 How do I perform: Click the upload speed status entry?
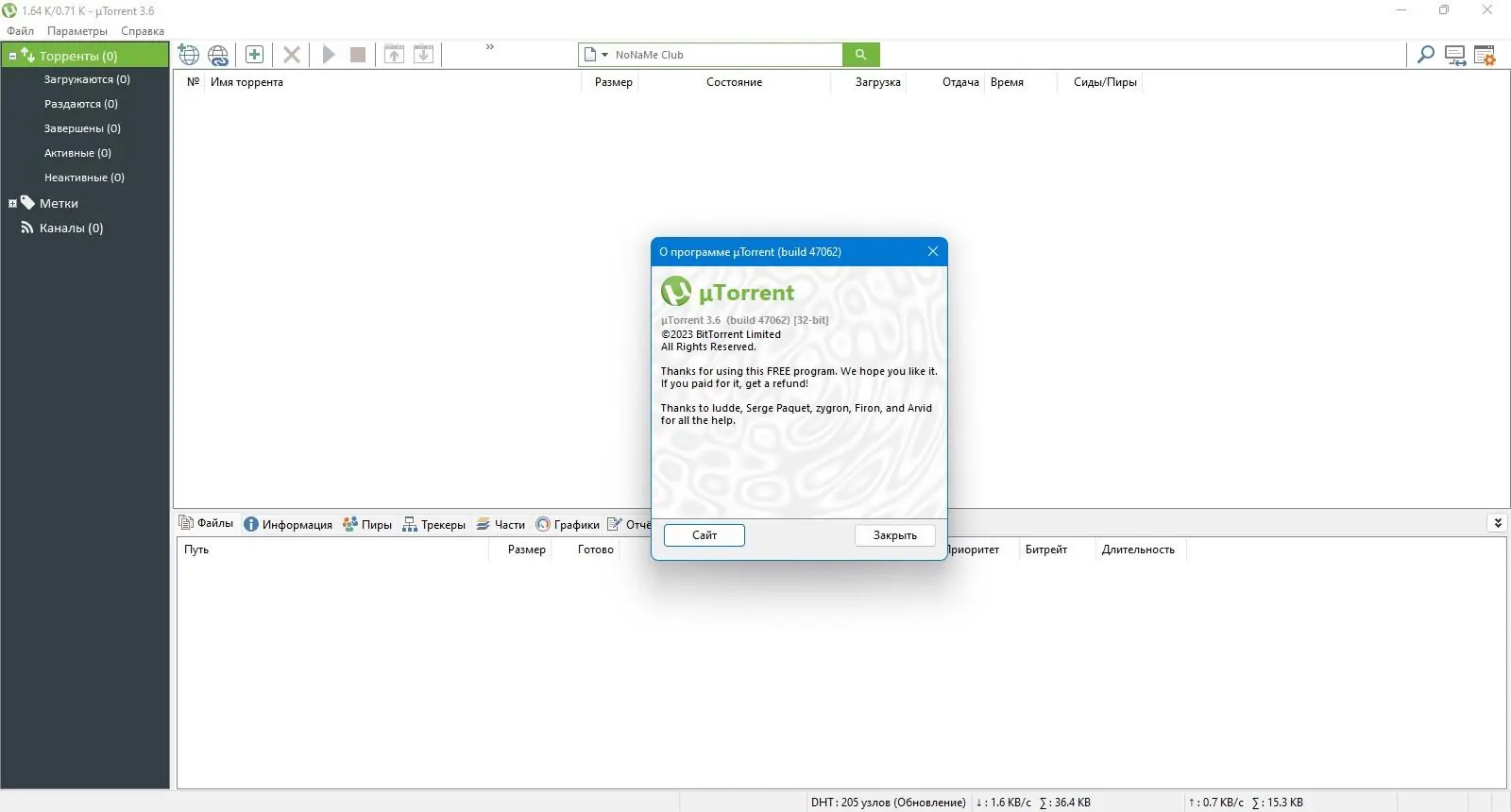[1246, 803]
